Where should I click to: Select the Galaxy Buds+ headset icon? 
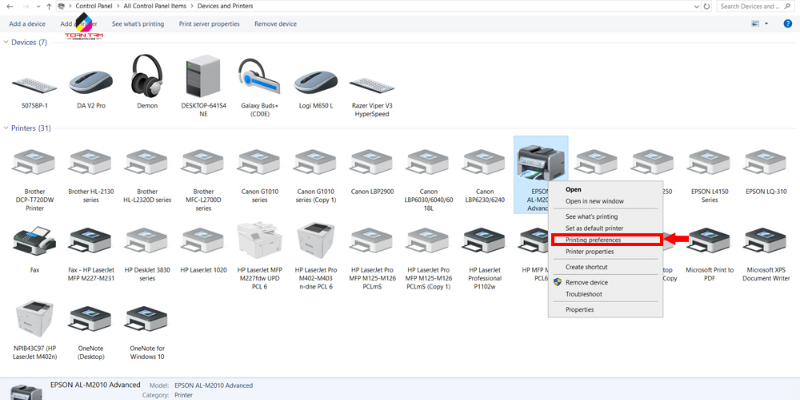(259, 77)
